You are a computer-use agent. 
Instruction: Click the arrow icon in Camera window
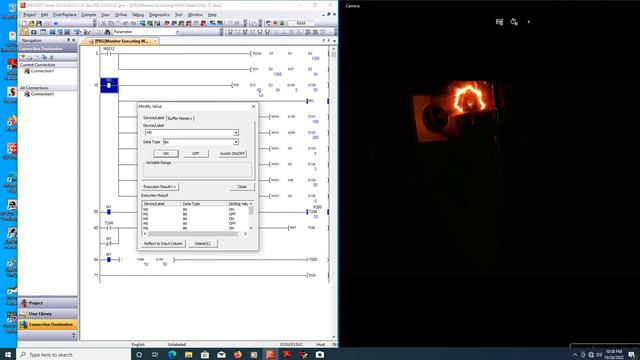click(x=529, y=22)
